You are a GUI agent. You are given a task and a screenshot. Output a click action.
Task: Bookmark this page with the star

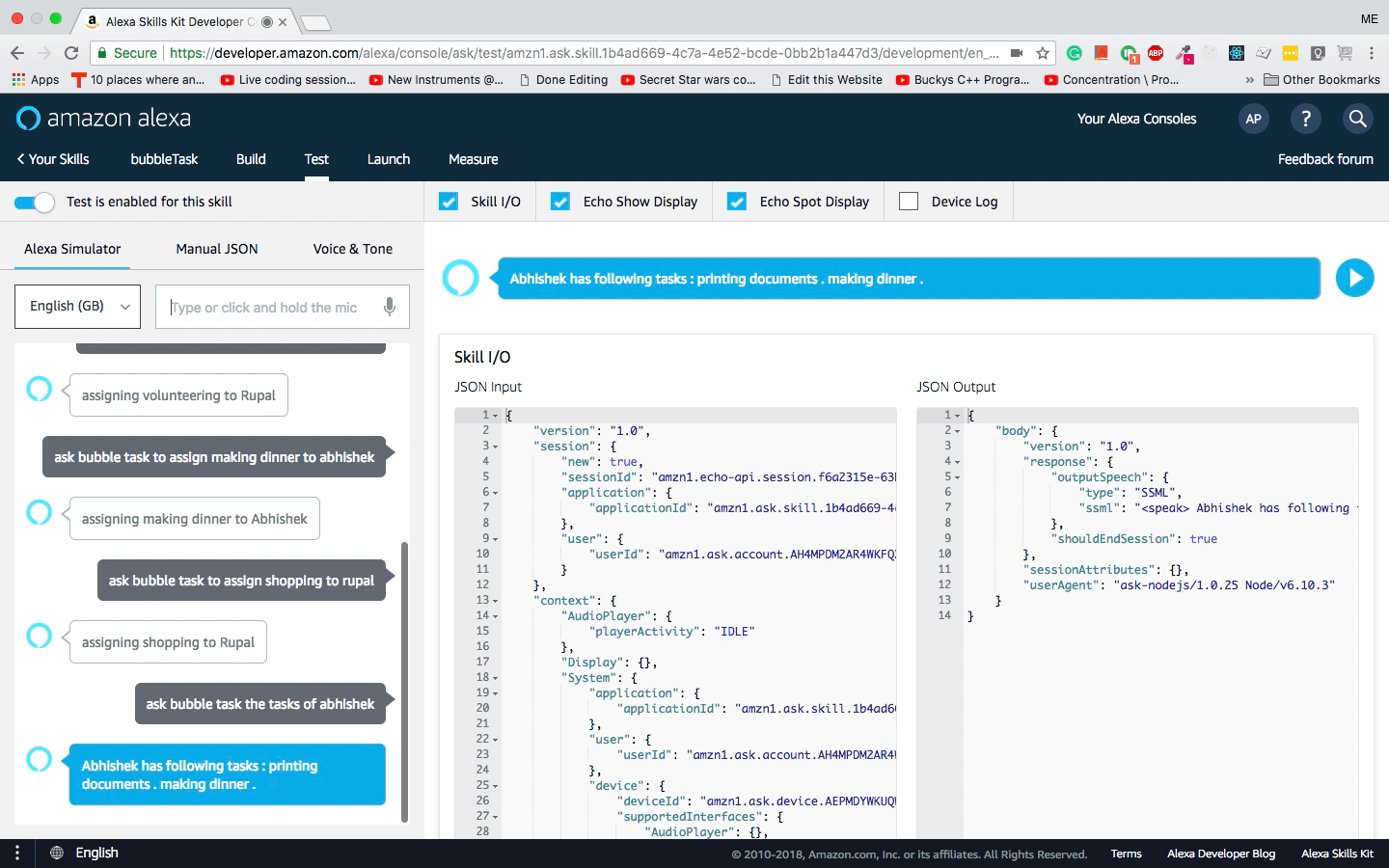coord(1043,53)
